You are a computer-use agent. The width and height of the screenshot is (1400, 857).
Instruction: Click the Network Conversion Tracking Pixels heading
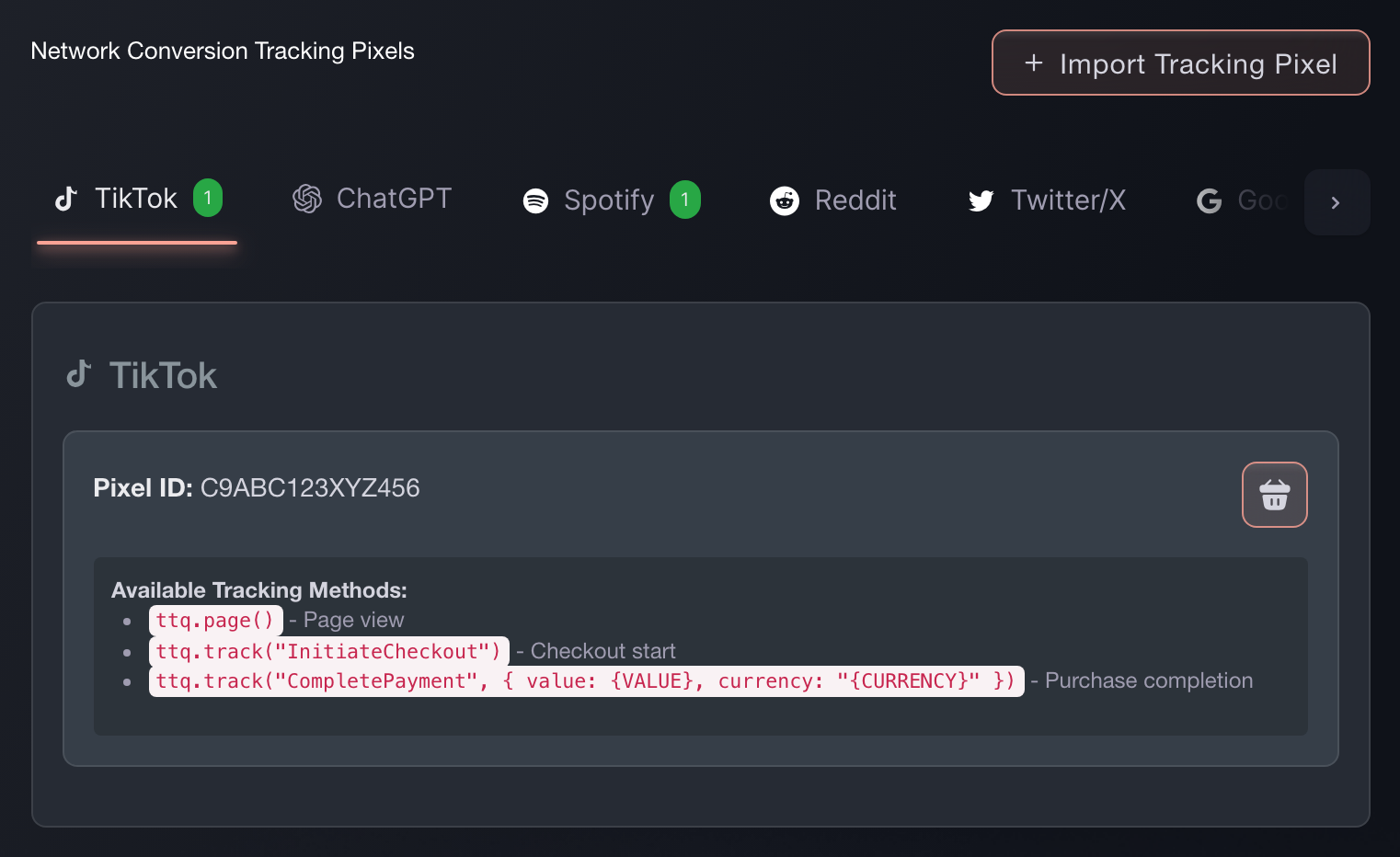[223, 51]
